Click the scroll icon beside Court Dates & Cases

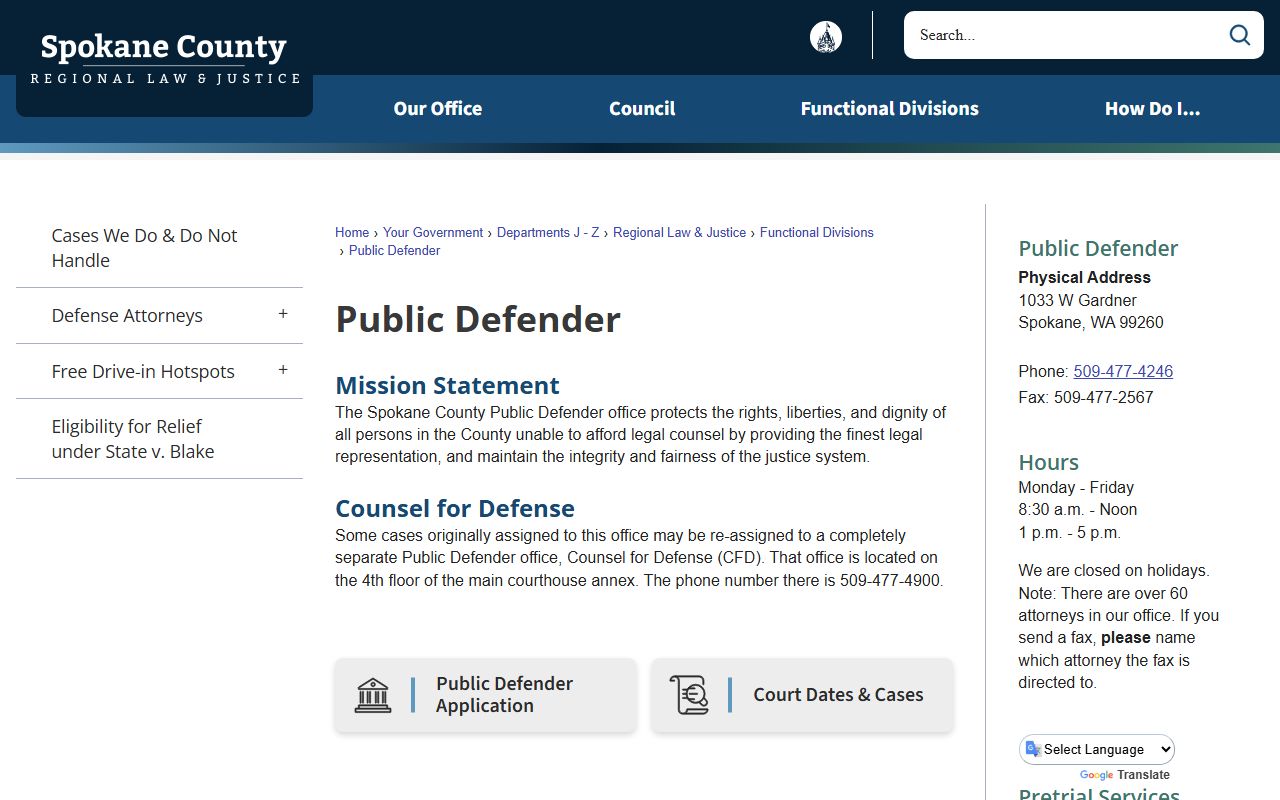(689, 695)
